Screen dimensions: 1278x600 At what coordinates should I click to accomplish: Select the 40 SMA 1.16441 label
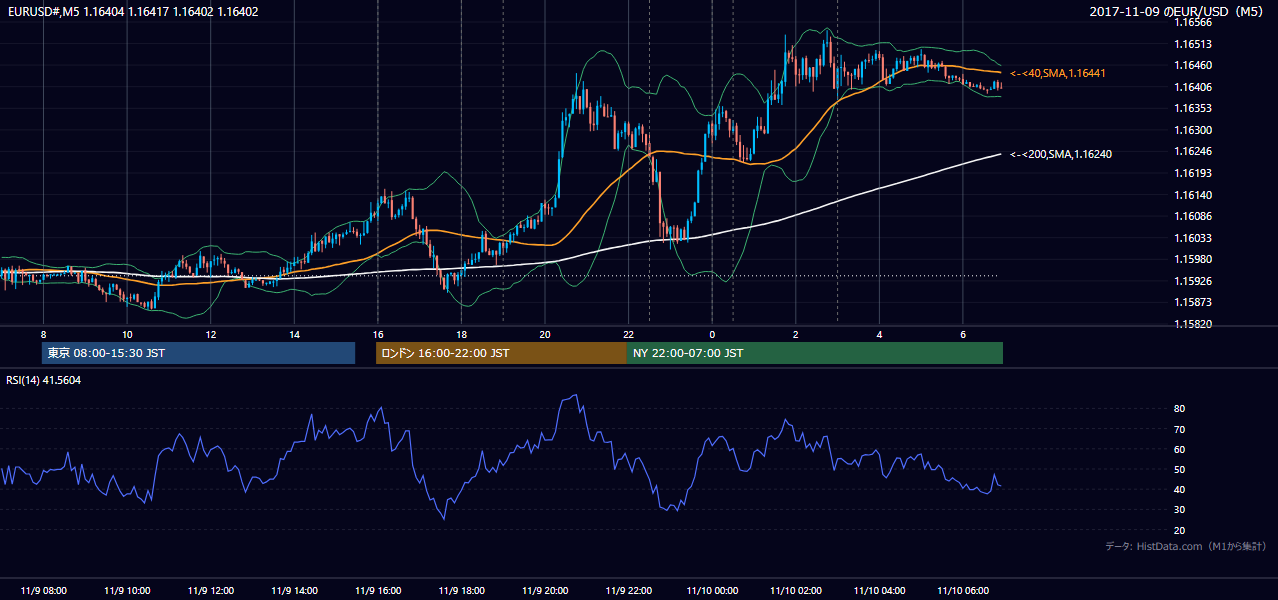(x=1058, y=74)
